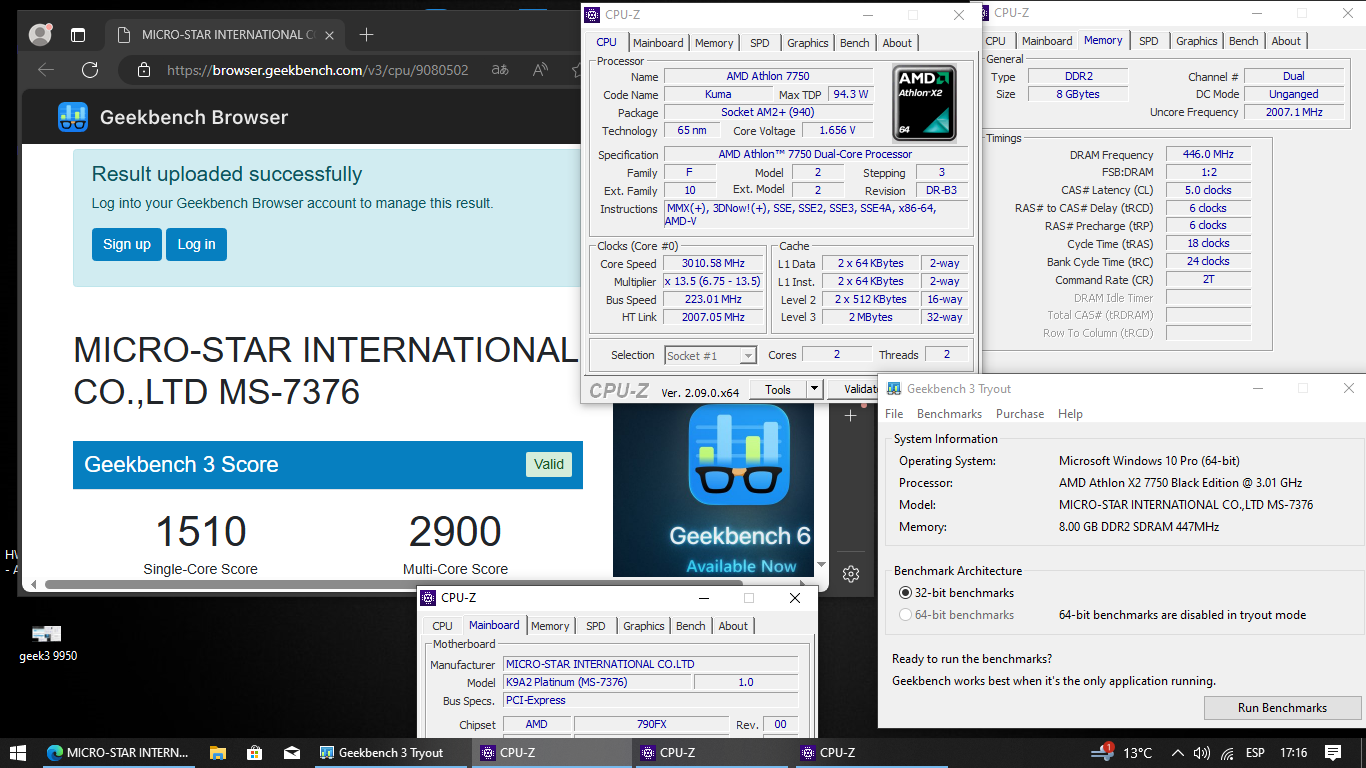Open the notification center icon
Viewport: 1366px width, 768px height.
click(x=1333, y=753)
